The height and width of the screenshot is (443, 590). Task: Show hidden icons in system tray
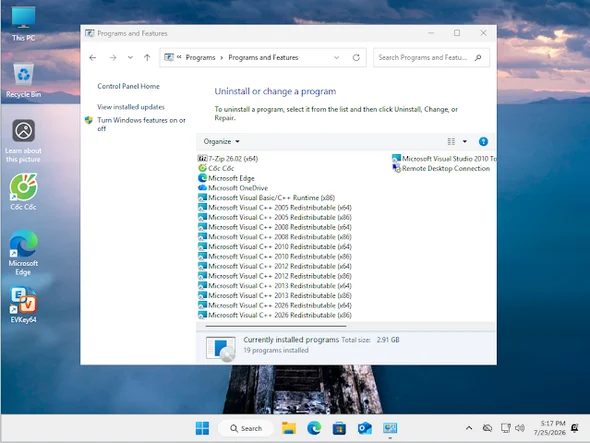(469, 428)
